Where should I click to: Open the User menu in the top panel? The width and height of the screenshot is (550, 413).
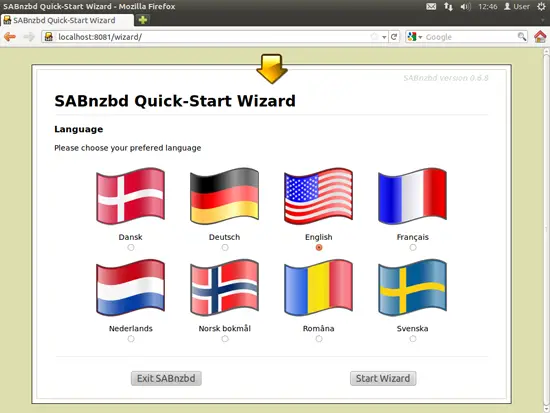point(517,6)
